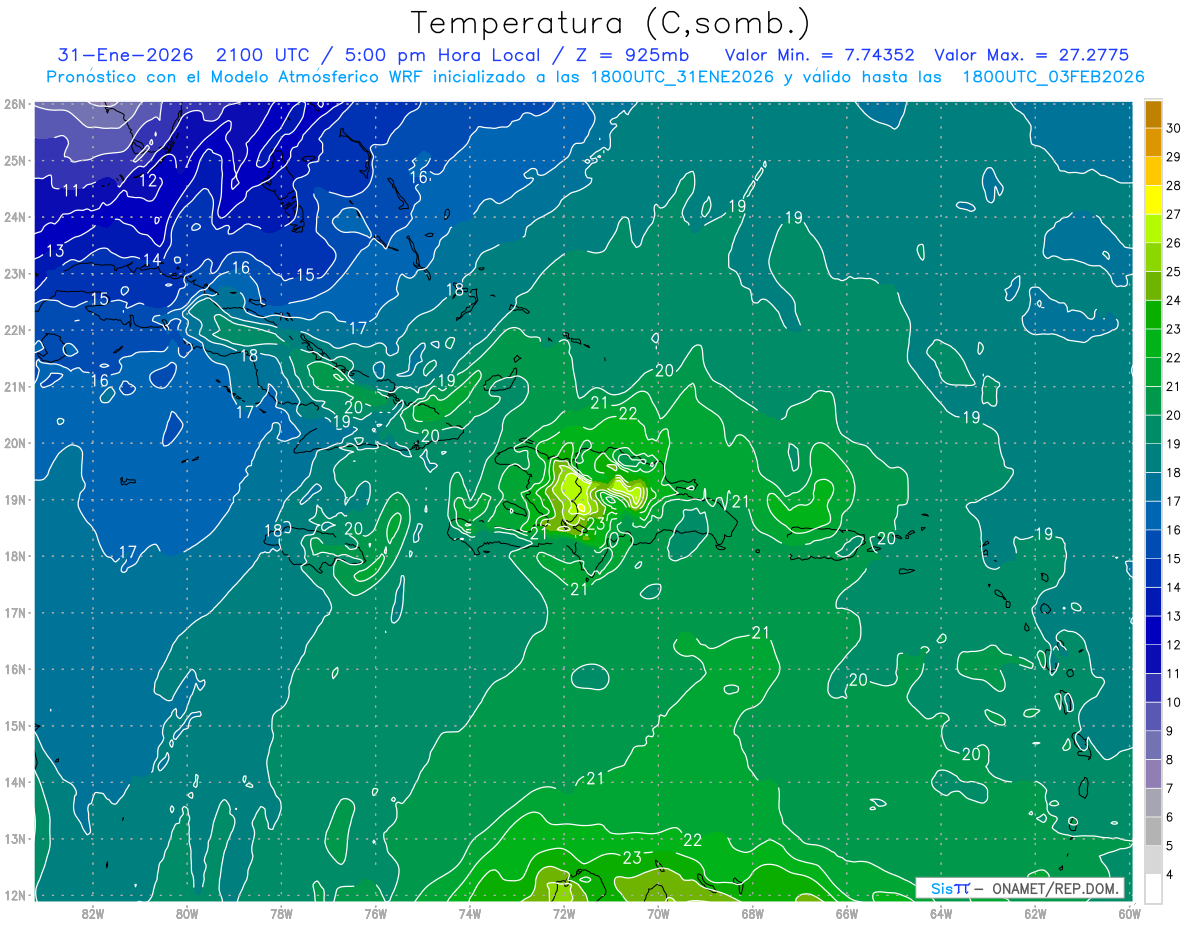Click color scale label "21"
The height and width of the screenshot is (927, 1200).
click(x=1174, y=386)
